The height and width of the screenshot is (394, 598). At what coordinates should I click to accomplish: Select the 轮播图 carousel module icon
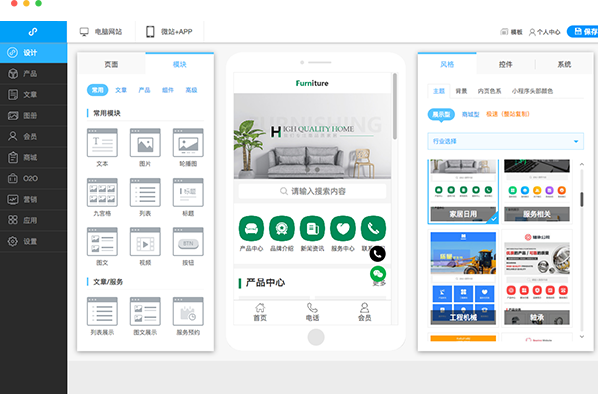pyautogui.click(x=188, y=143)
